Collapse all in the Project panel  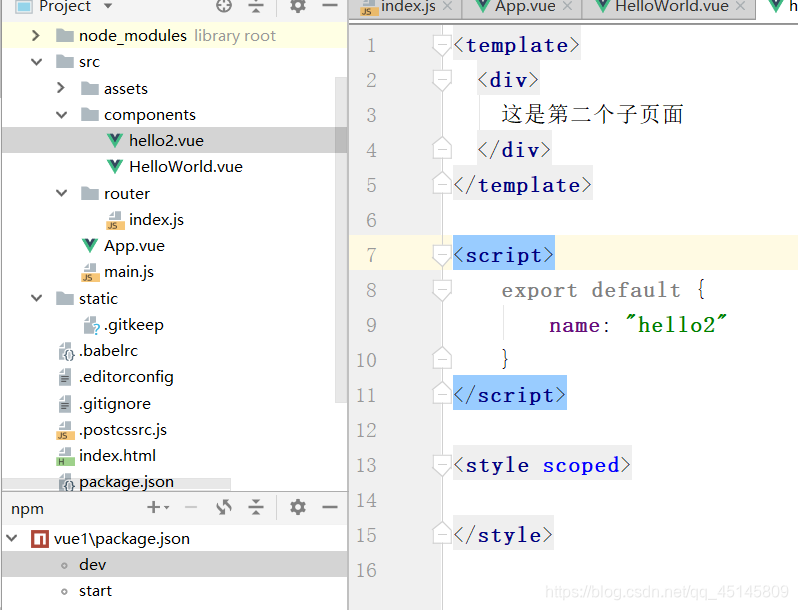256,6
